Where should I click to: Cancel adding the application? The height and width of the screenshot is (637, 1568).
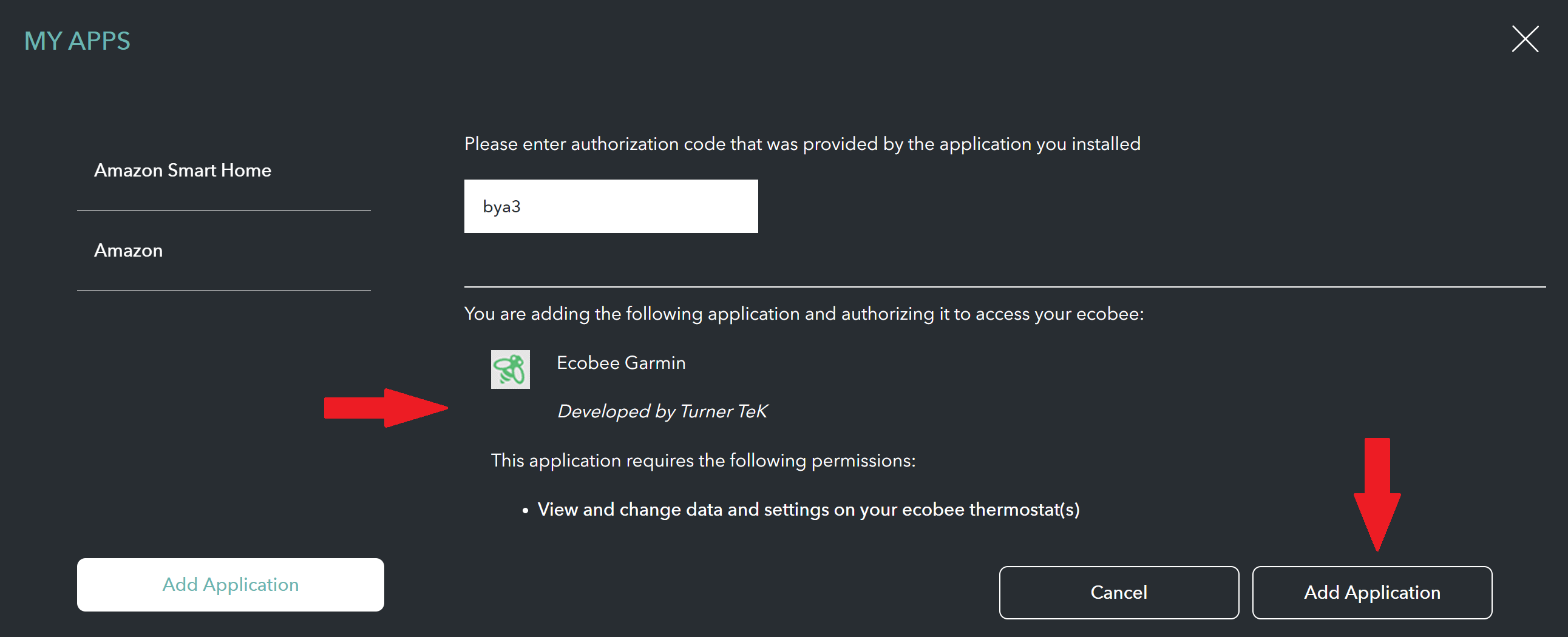(1118, 592)
